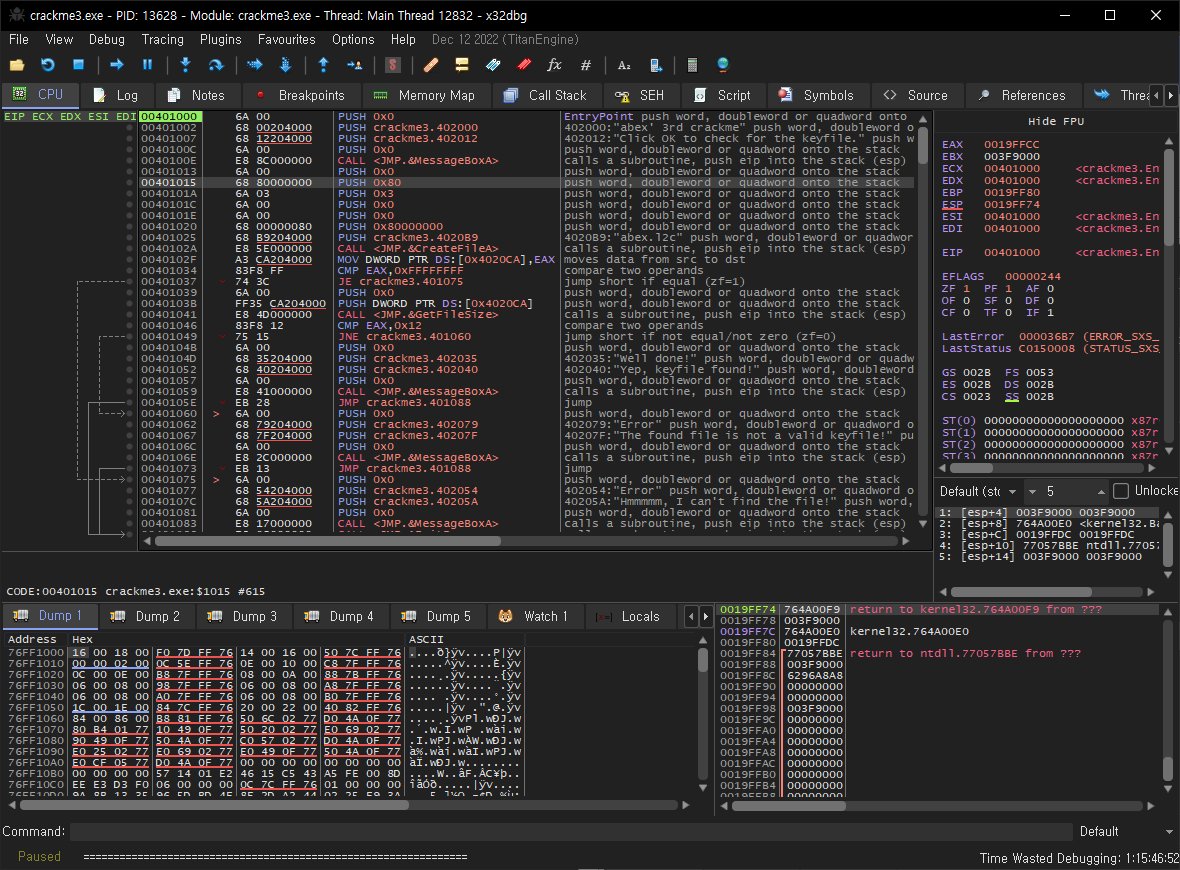Open the Plugins menu

(x=220, y=39)
